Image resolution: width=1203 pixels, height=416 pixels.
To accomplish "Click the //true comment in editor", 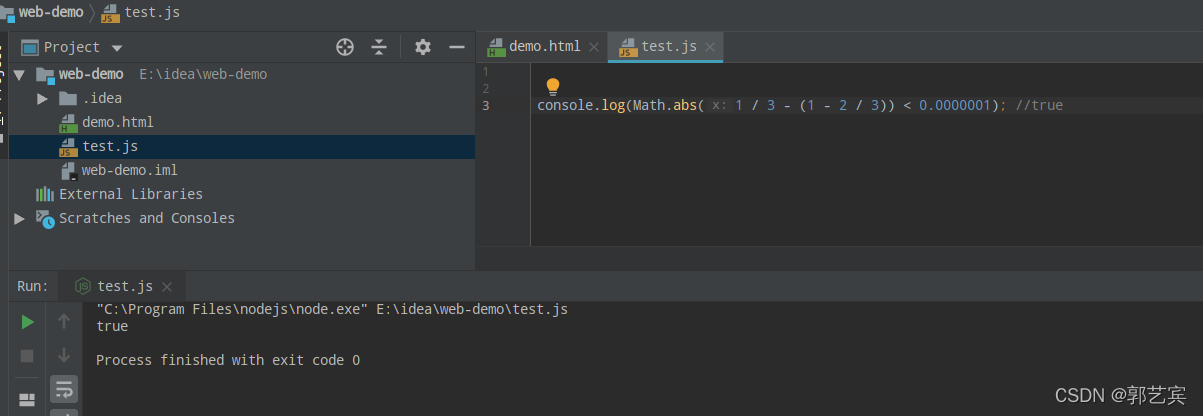I will 1039,105.
